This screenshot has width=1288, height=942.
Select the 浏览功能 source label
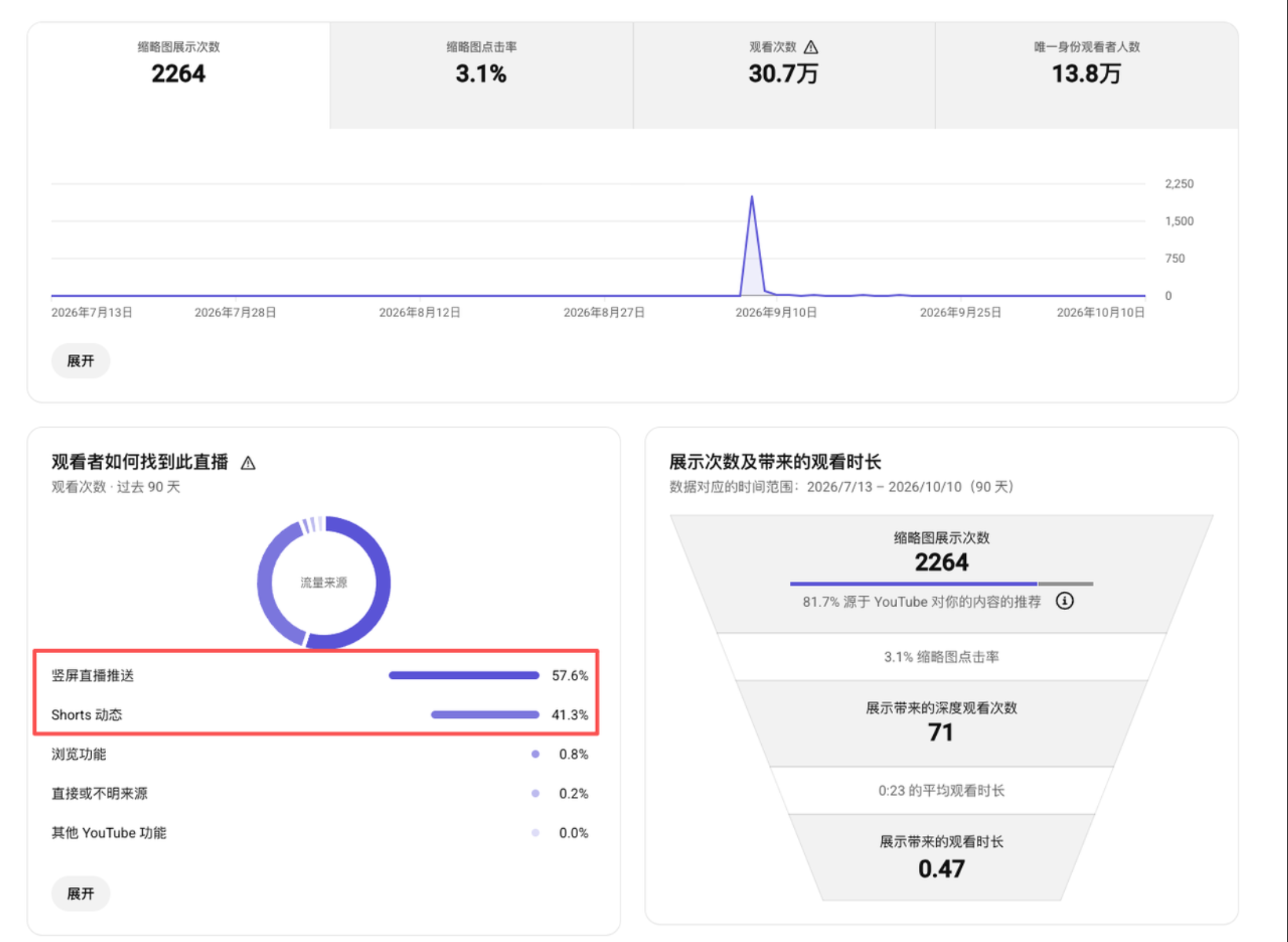click(x=79, y=754)
